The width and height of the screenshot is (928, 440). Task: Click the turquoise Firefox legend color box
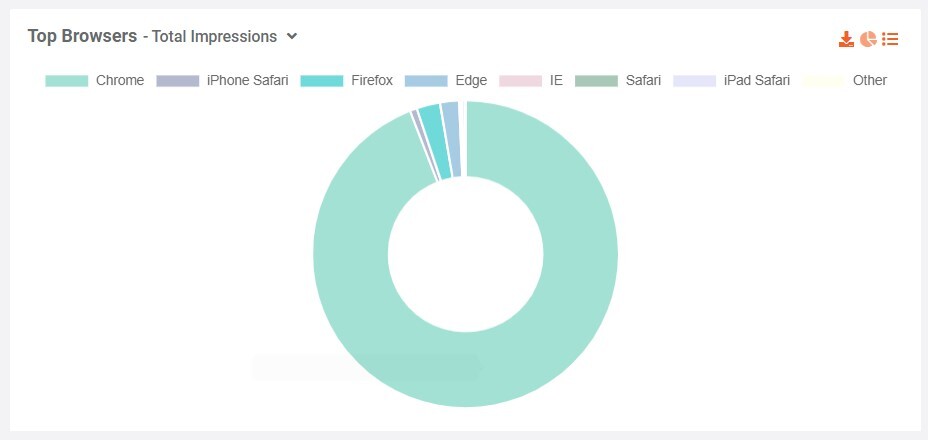pyautogui.click(x=322, y=80)
